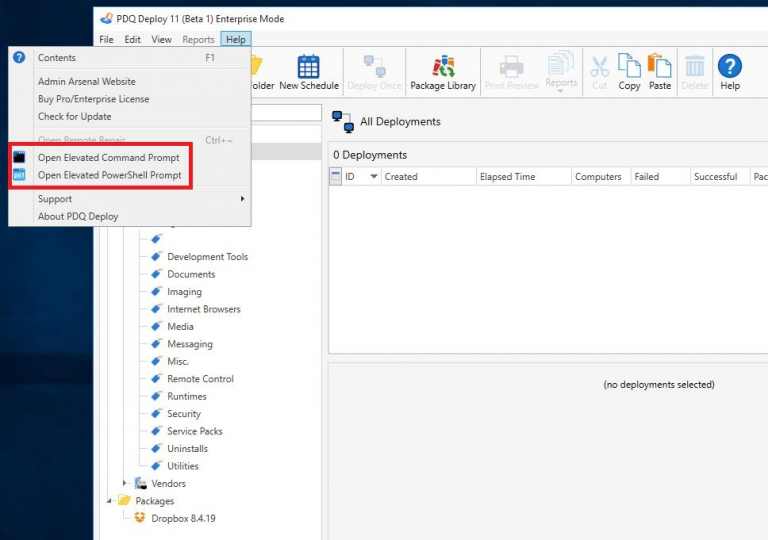Click the PowerShell icon in Help menu
Screen dimensions: 768x540
(x=19, y=174)
